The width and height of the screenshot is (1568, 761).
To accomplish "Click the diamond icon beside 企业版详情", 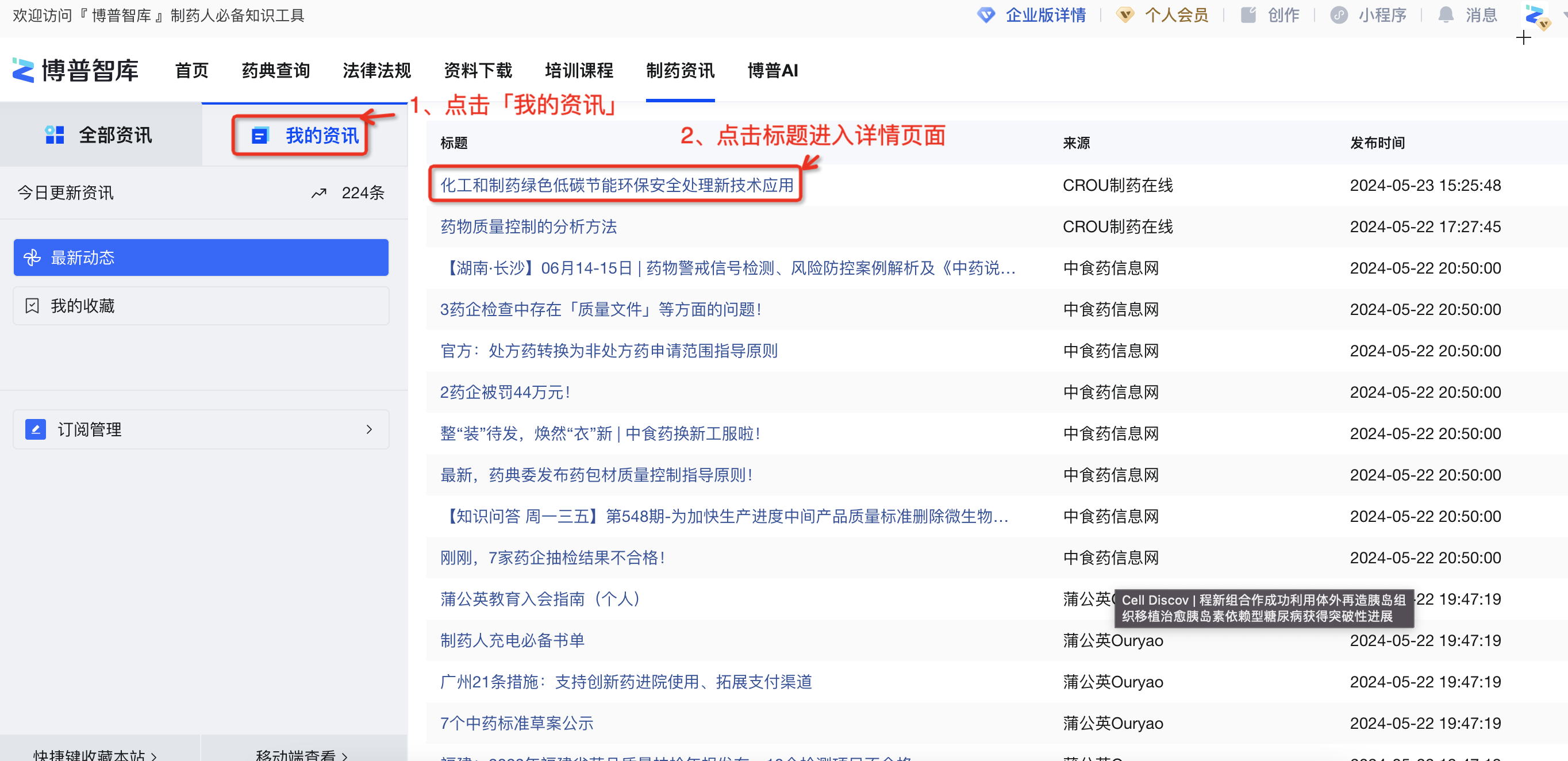I will tap(986, 15).
